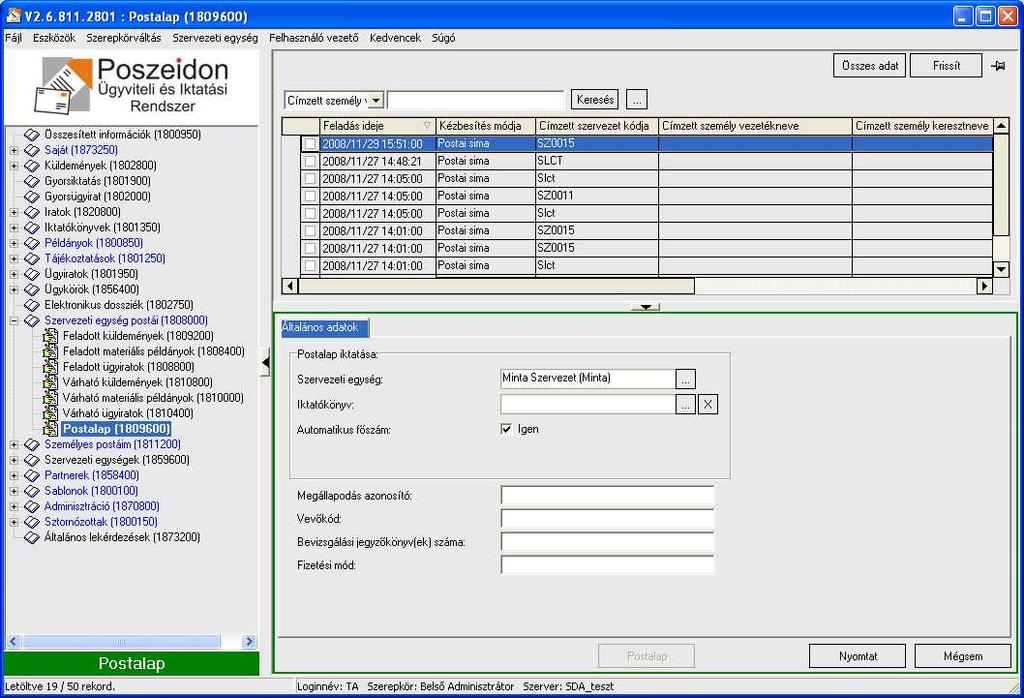Viewport: 1024px width, 698px height.
Task: Click the Adminisztráció node icon
Action: [x=32, y=507]
